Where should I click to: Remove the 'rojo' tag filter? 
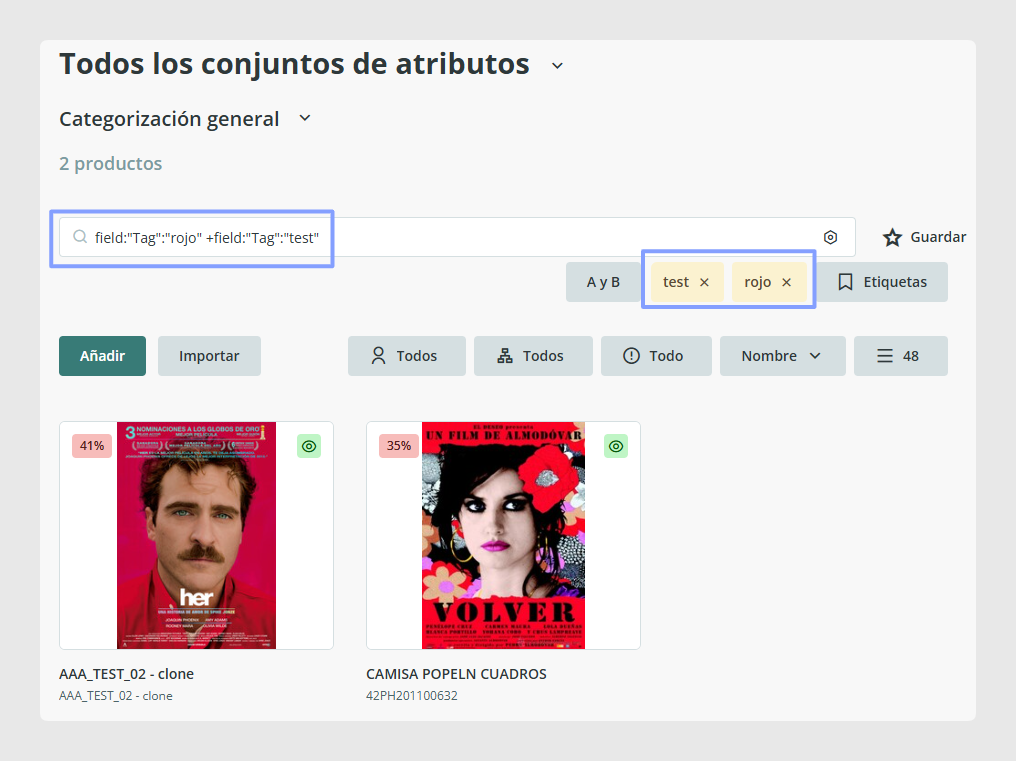786,282
